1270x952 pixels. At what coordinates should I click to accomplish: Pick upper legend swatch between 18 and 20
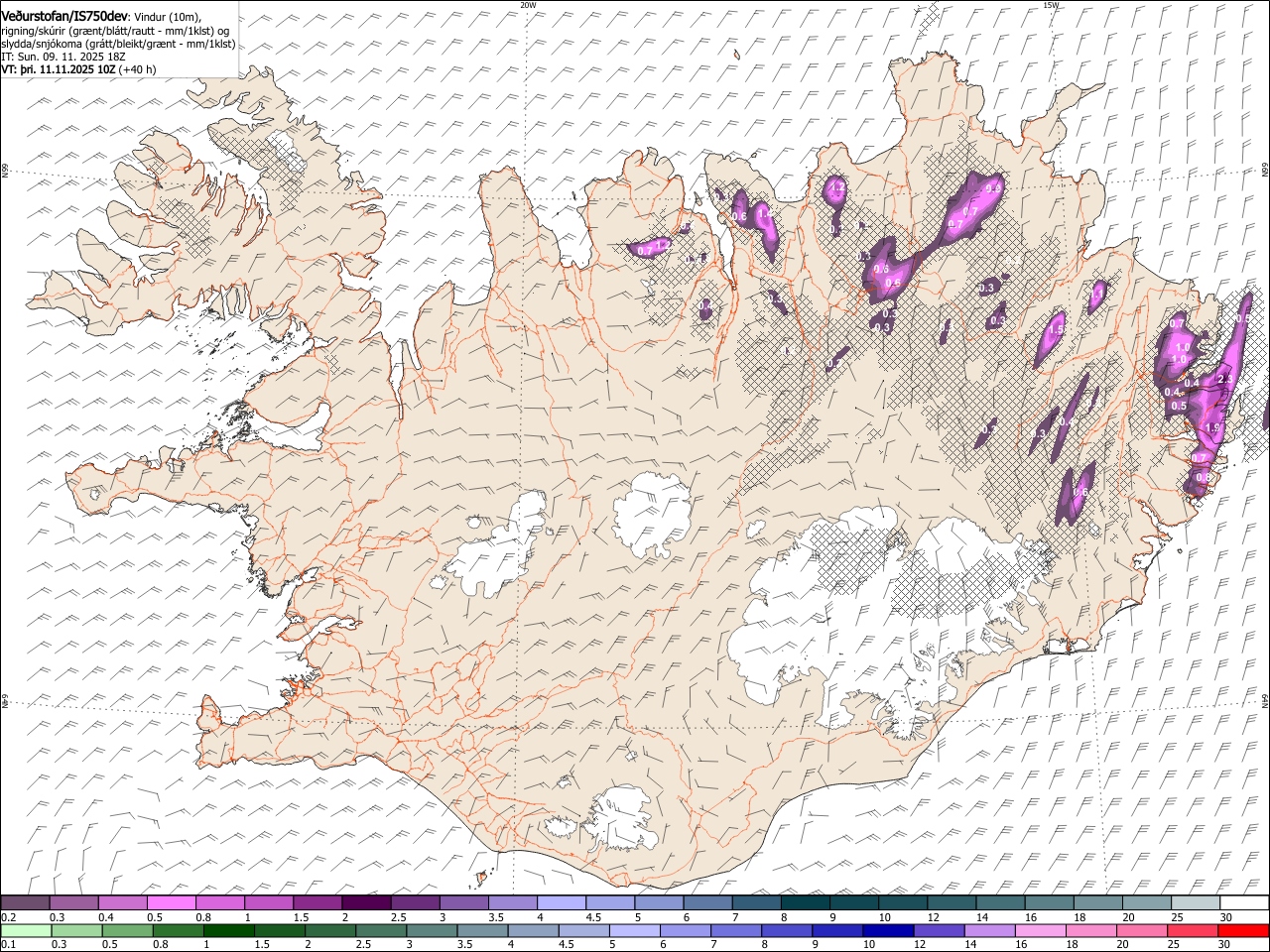1097,903
